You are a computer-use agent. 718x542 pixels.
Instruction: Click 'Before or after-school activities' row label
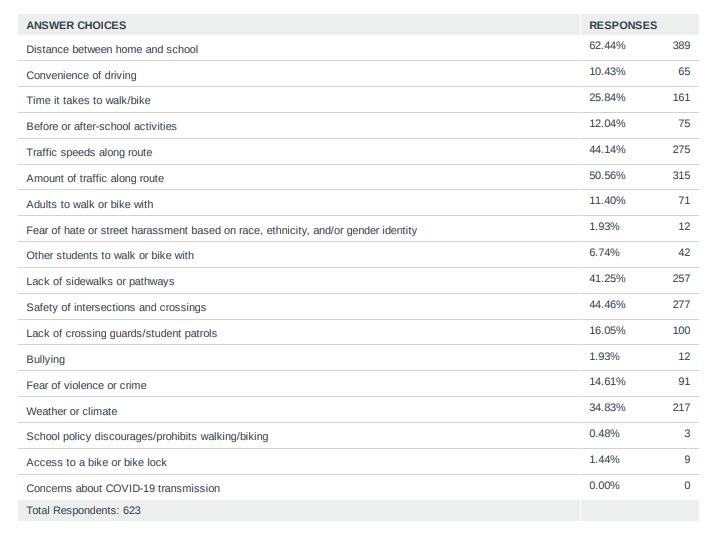tap(101, 127)
